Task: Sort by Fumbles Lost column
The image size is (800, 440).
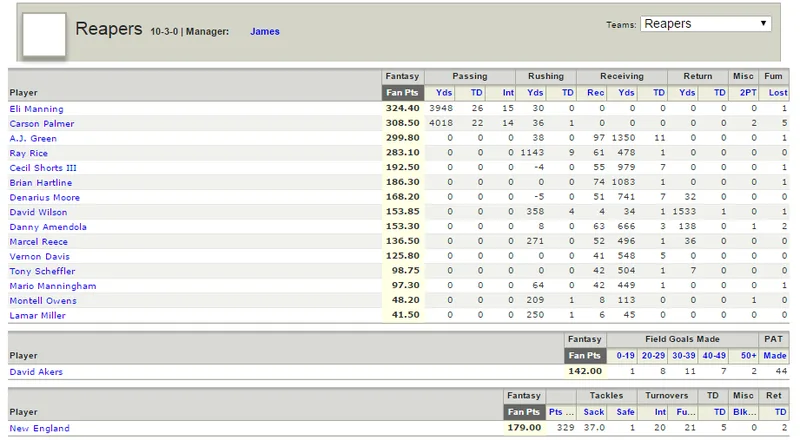Action: [x=778, y=93]
